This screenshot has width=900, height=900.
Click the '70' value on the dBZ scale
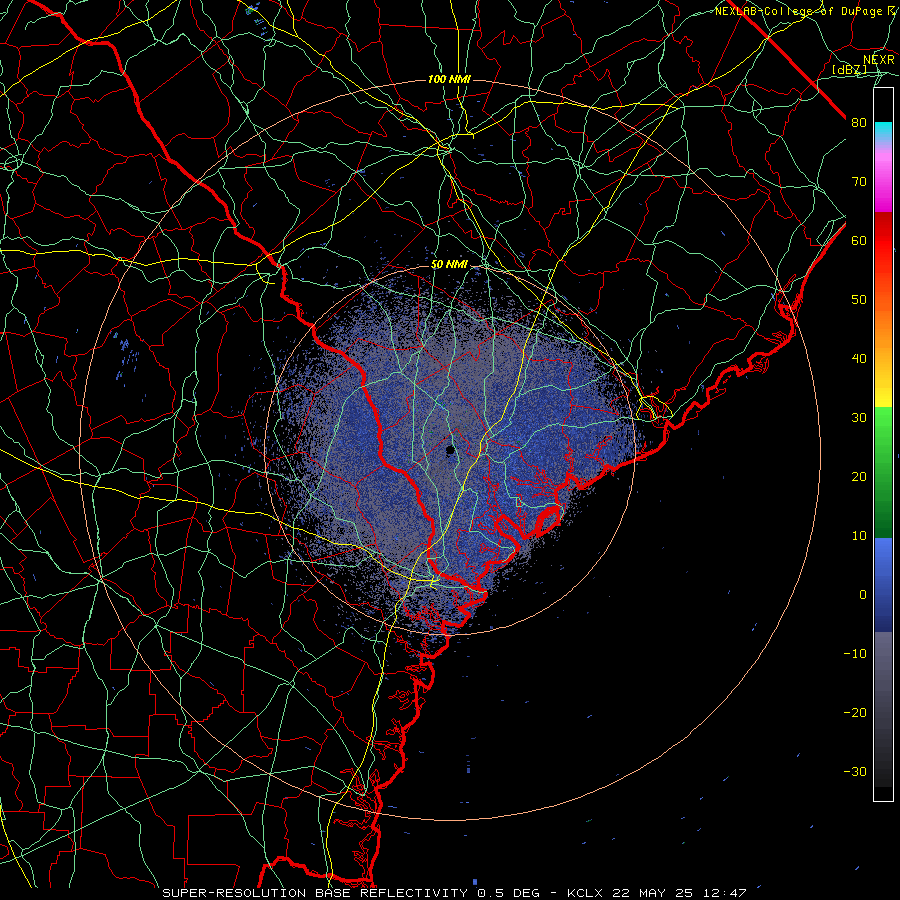coord(859,181)
